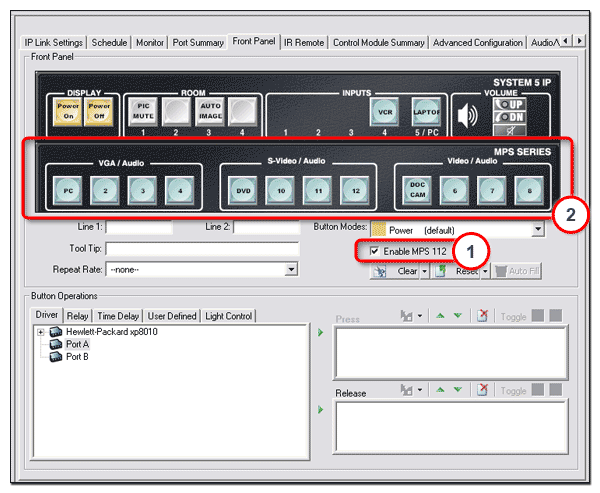The image size is (600, 493).
Task: Switch to the IR Remote tab
Action: coord(303,42)
